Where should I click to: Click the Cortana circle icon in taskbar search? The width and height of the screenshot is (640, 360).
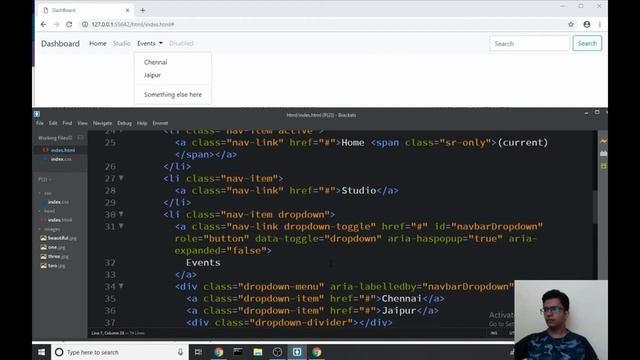[59, 352]
